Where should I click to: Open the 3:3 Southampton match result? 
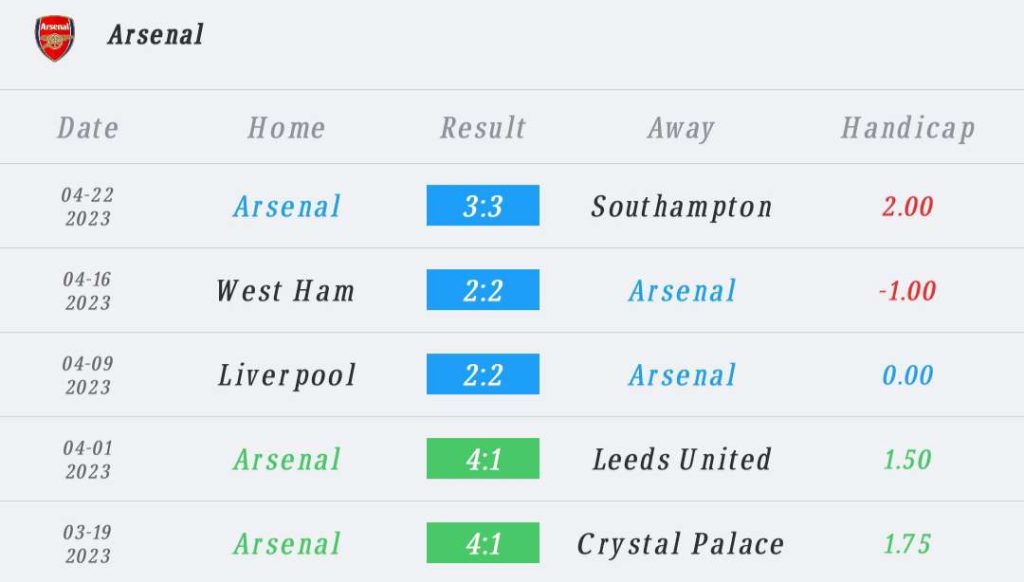[483, 206]
